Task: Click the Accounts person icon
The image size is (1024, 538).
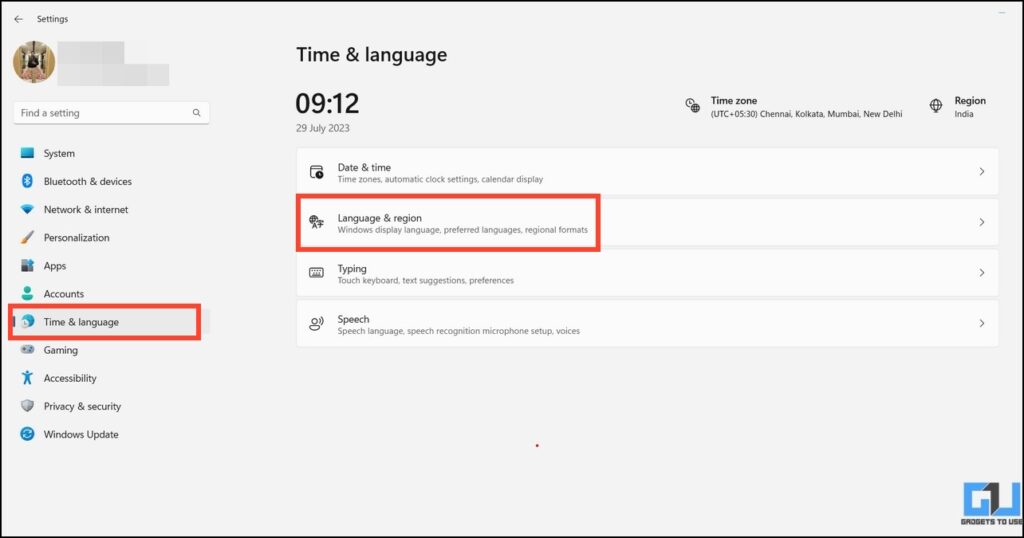Action: tap(27, 293)
